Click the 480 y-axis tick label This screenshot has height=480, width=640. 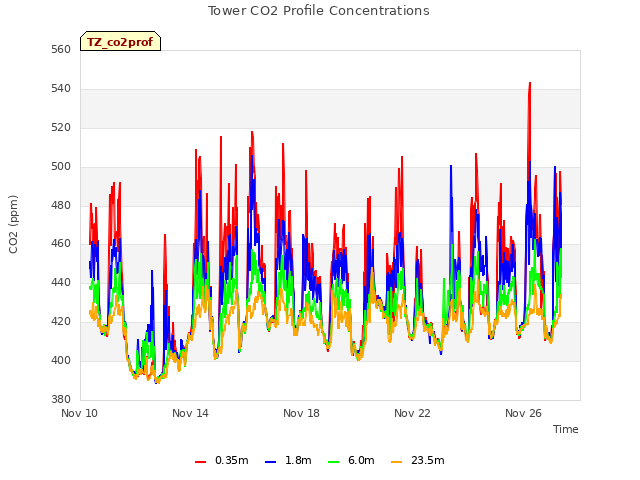61,205
